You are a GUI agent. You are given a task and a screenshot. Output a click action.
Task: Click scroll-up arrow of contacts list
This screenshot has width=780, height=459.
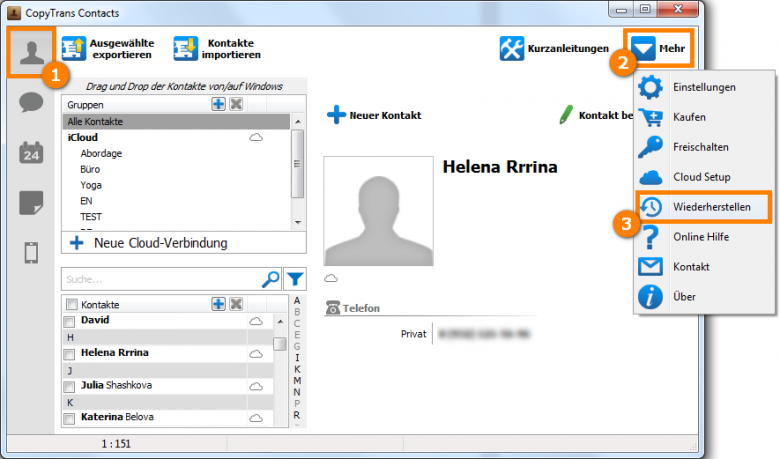280,322
